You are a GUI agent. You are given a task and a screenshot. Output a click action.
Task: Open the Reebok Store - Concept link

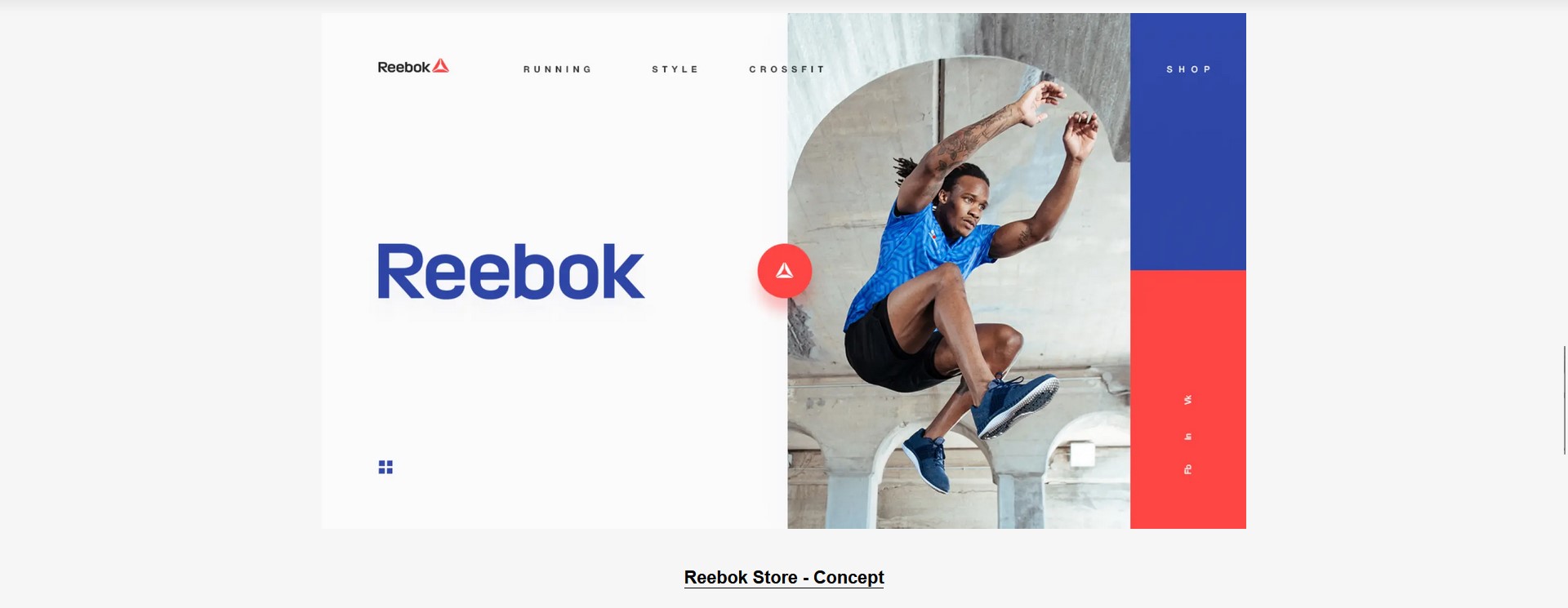pos(784,578)
